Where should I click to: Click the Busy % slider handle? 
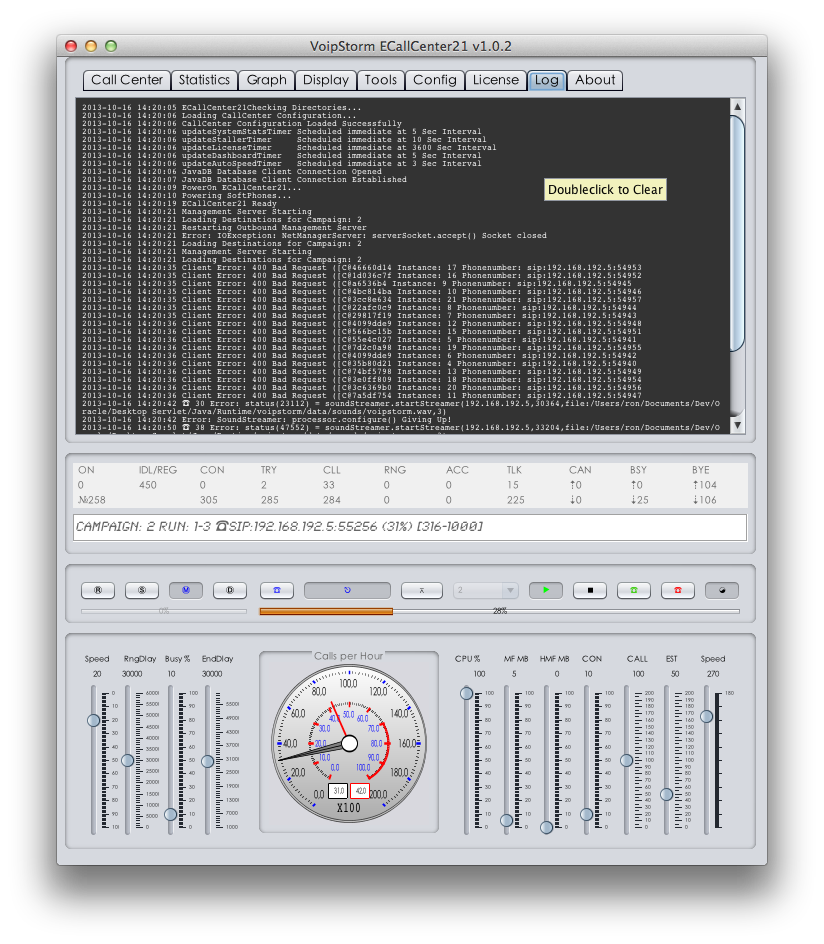point(170,815)
